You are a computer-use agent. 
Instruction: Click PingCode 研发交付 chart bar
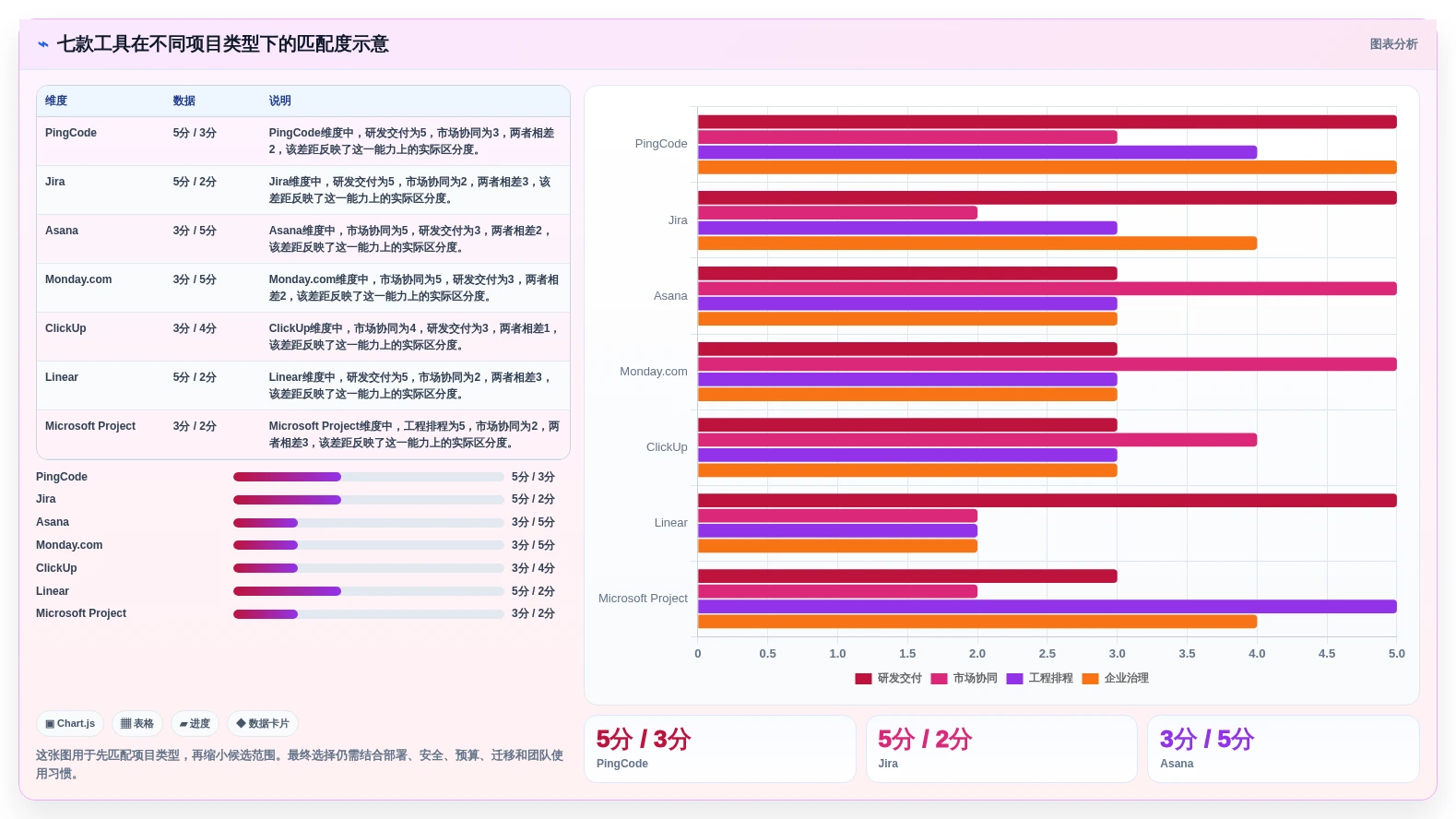pyautogui.click(x=1047, y=122)
